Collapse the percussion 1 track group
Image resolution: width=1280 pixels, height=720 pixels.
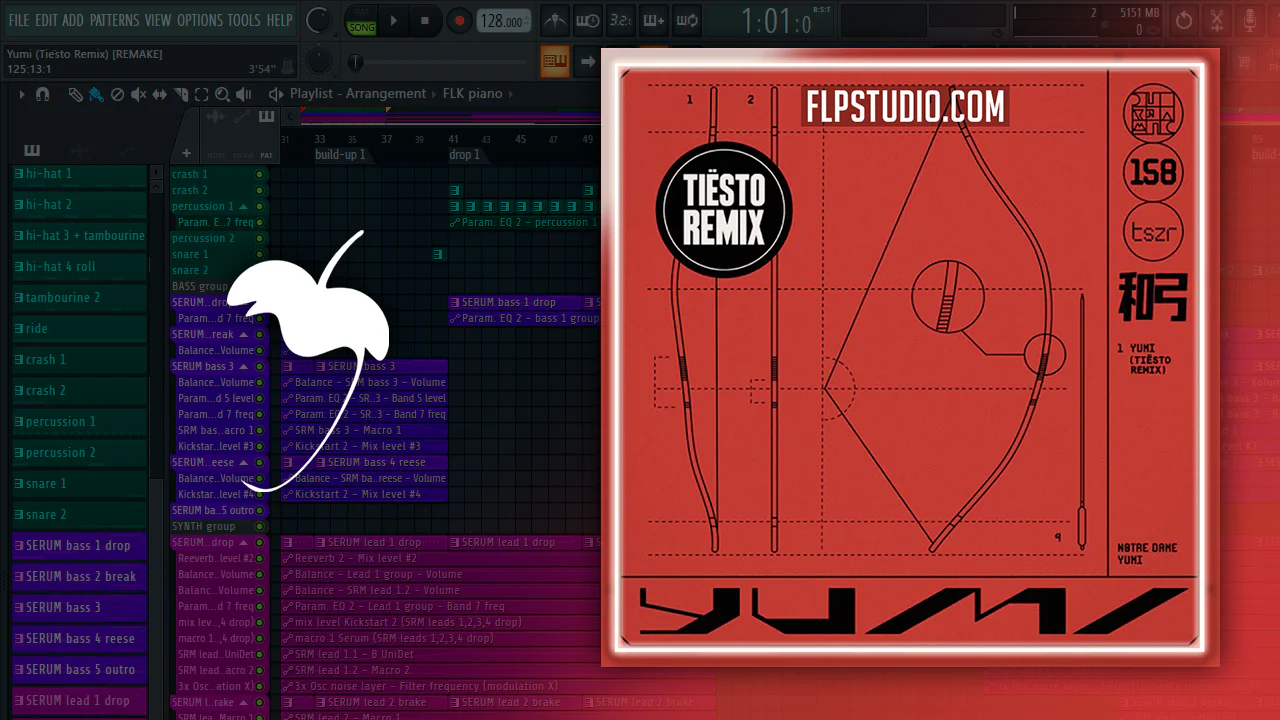[x=244, y=206]
